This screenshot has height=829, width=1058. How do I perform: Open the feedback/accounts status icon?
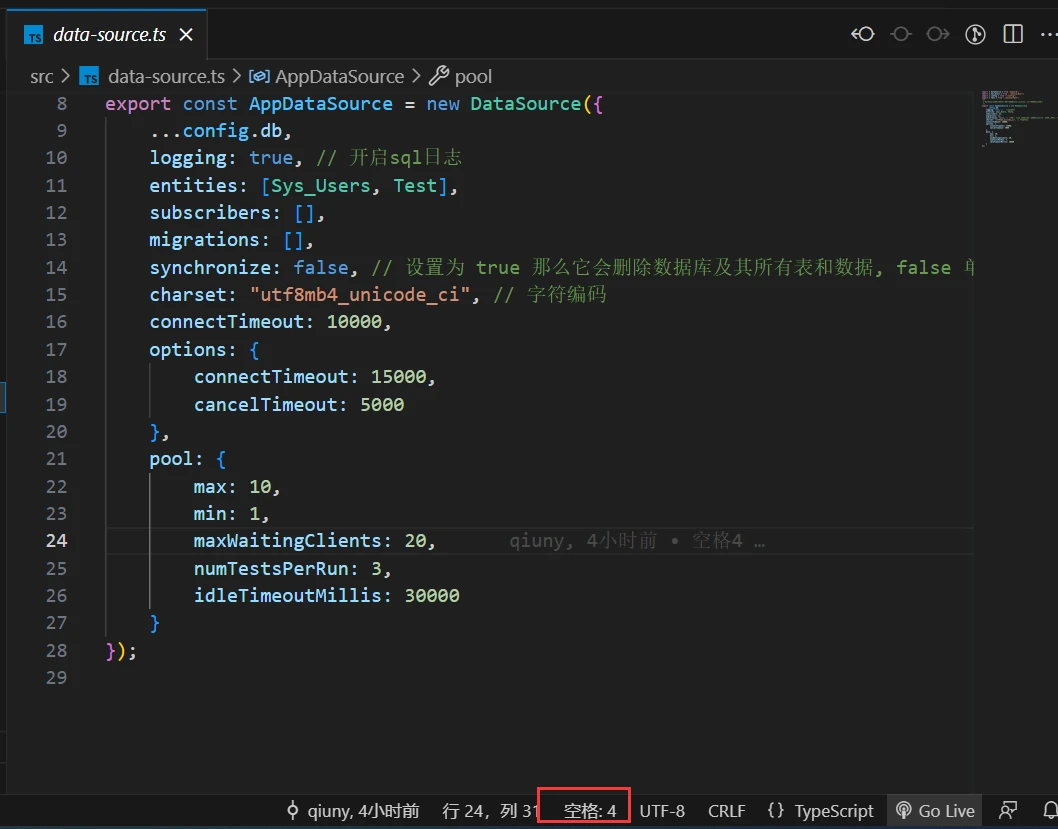point(1008,810)
